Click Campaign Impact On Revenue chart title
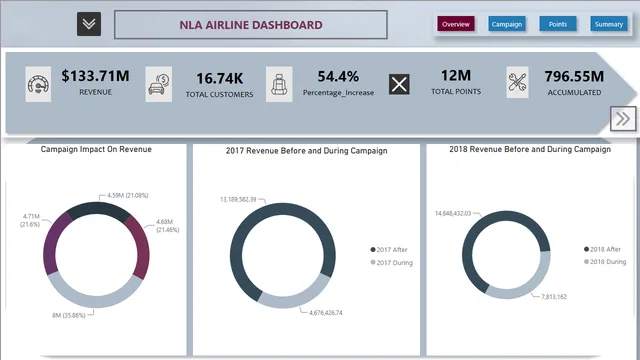640x360 pixels. (x=96, y=149)
